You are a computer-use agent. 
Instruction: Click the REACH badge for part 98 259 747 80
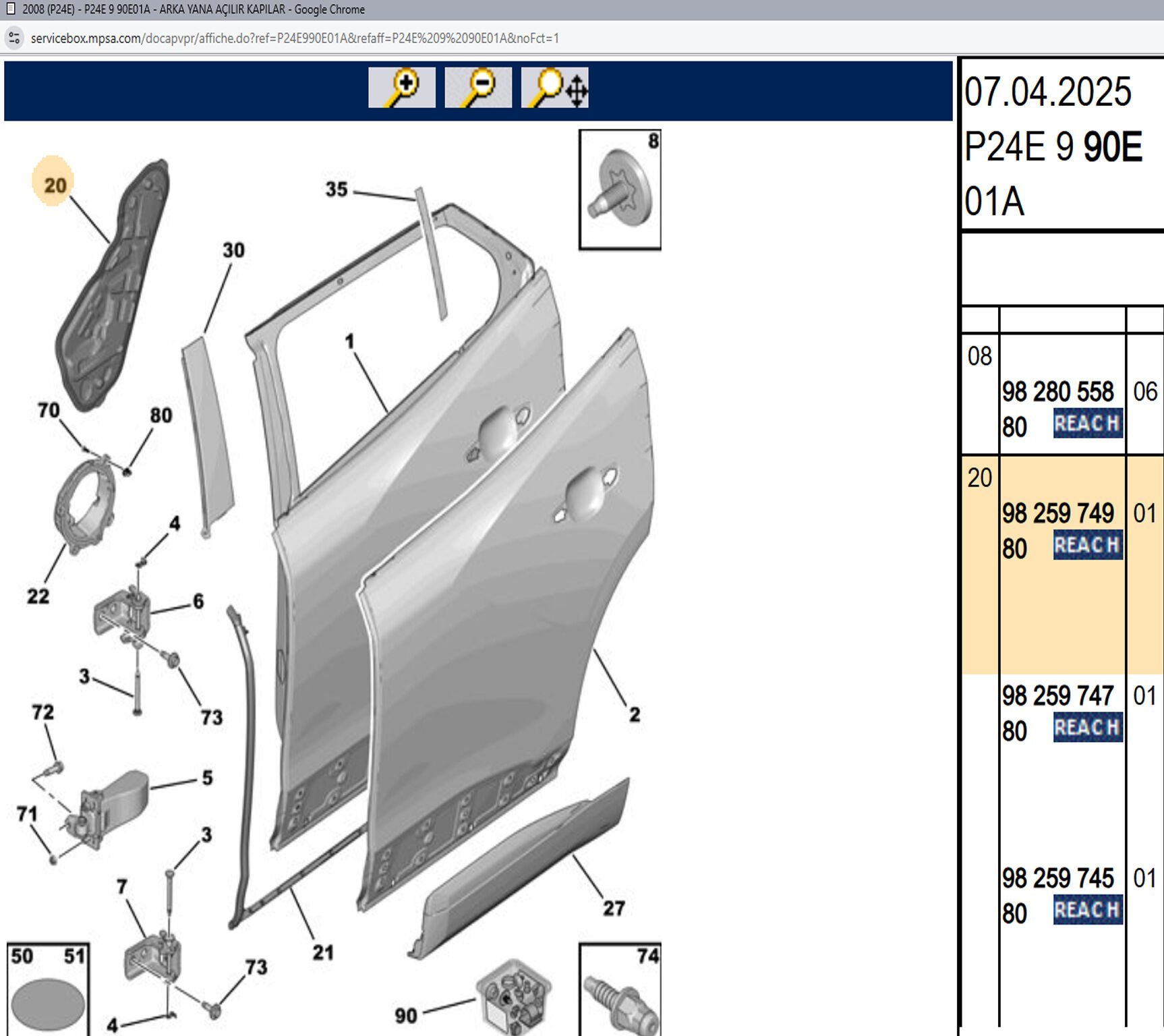pos(1087,728)
